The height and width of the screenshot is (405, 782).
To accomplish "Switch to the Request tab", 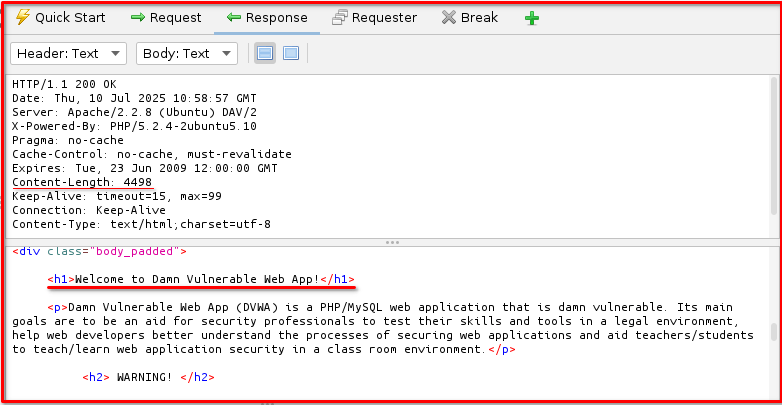I will (x=166, y=18).
